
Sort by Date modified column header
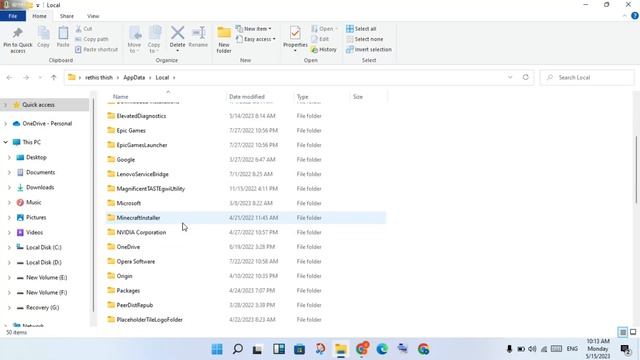[247, 97]
